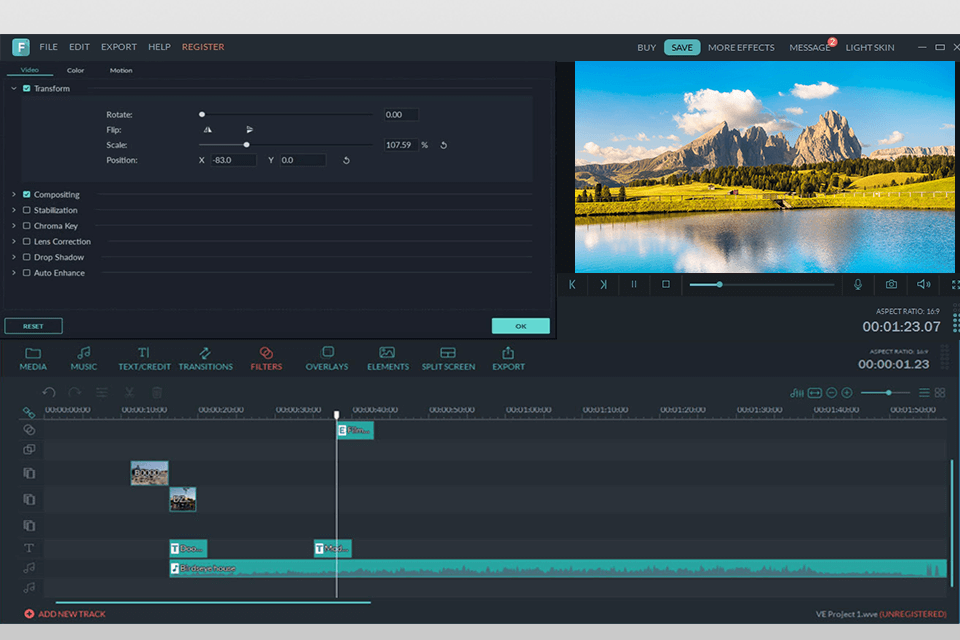Click the SAVE button
The width and height of the screenshot is (960, 640).
(x=682, y=47)
